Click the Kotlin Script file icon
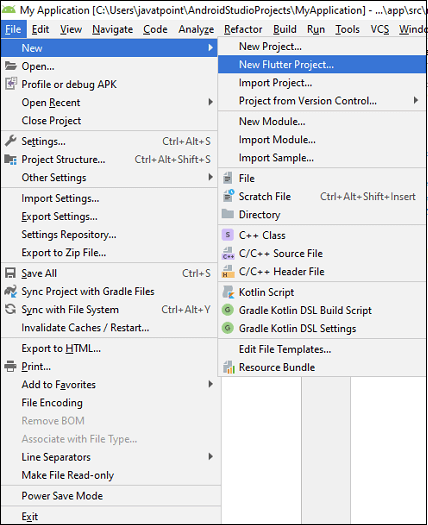 (228, 292)
